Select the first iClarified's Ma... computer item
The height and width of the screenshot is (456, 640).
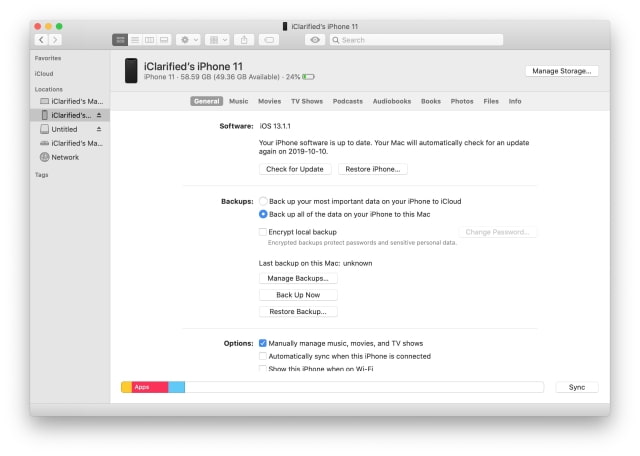point(70,101)
